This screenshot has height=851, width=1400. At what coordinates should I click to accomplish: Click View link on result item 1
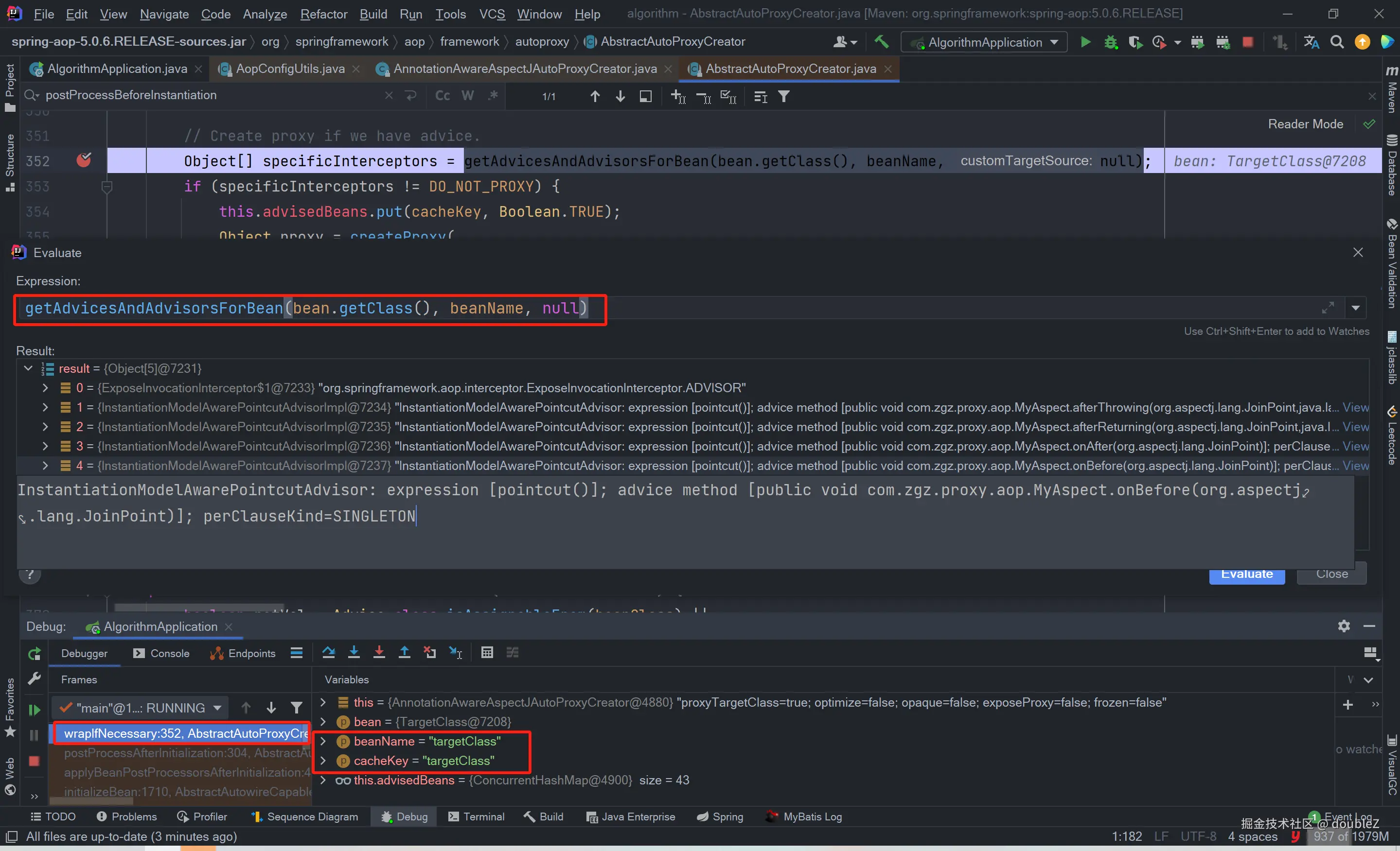[1355, 407]
